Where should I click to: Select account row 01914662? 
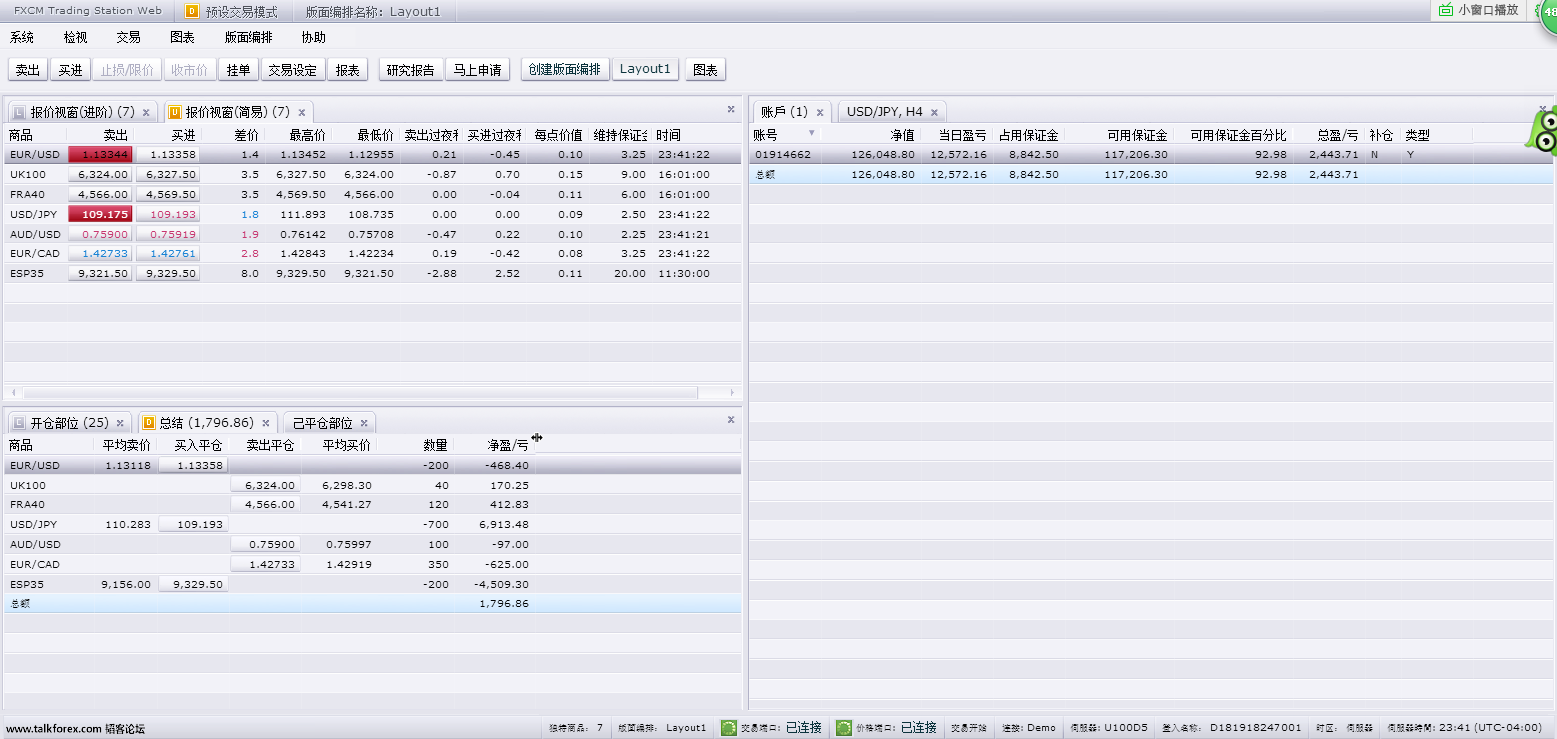tap(1151, 154)
